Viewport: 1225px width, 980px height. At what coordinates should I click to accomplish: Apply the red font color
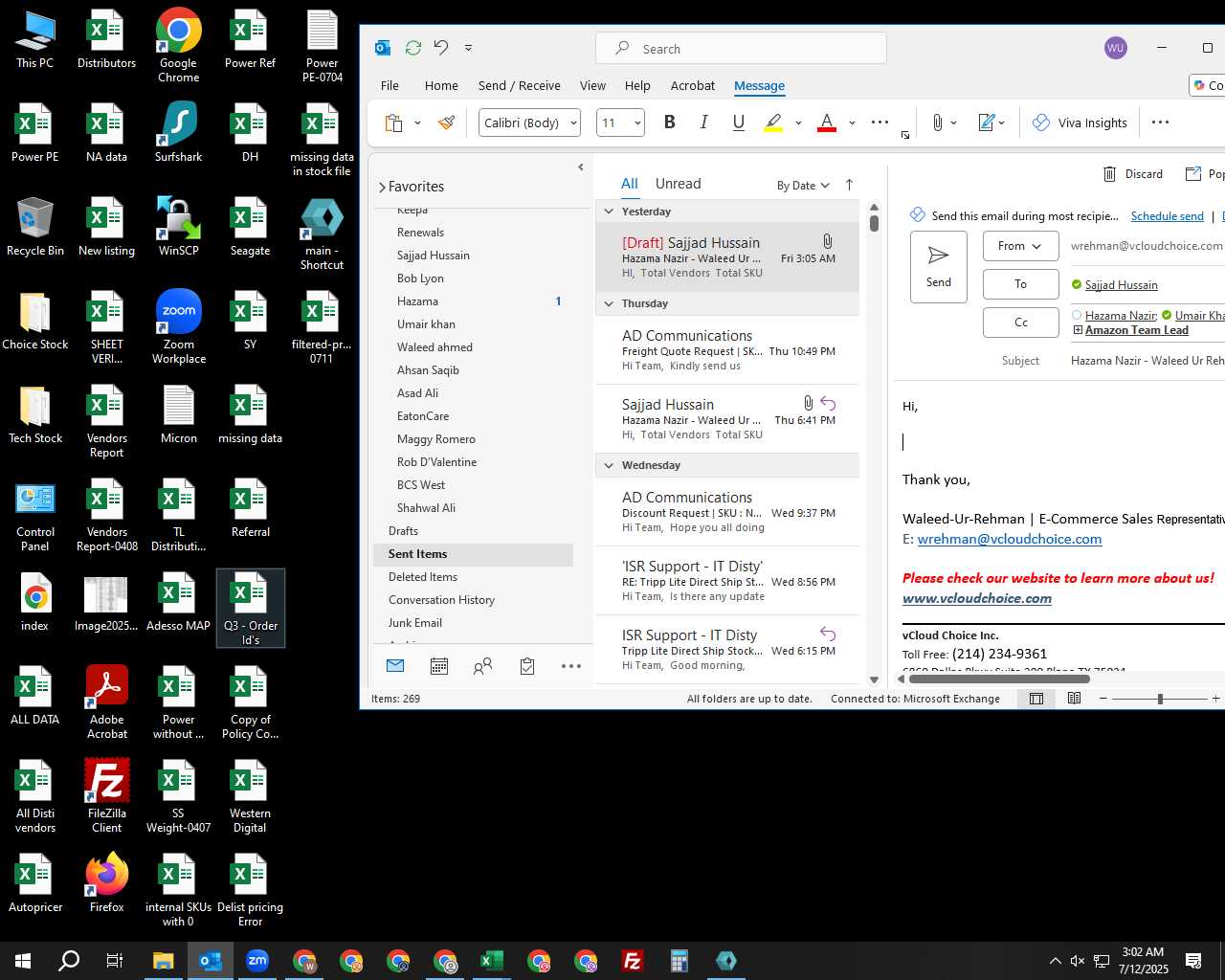828,122
